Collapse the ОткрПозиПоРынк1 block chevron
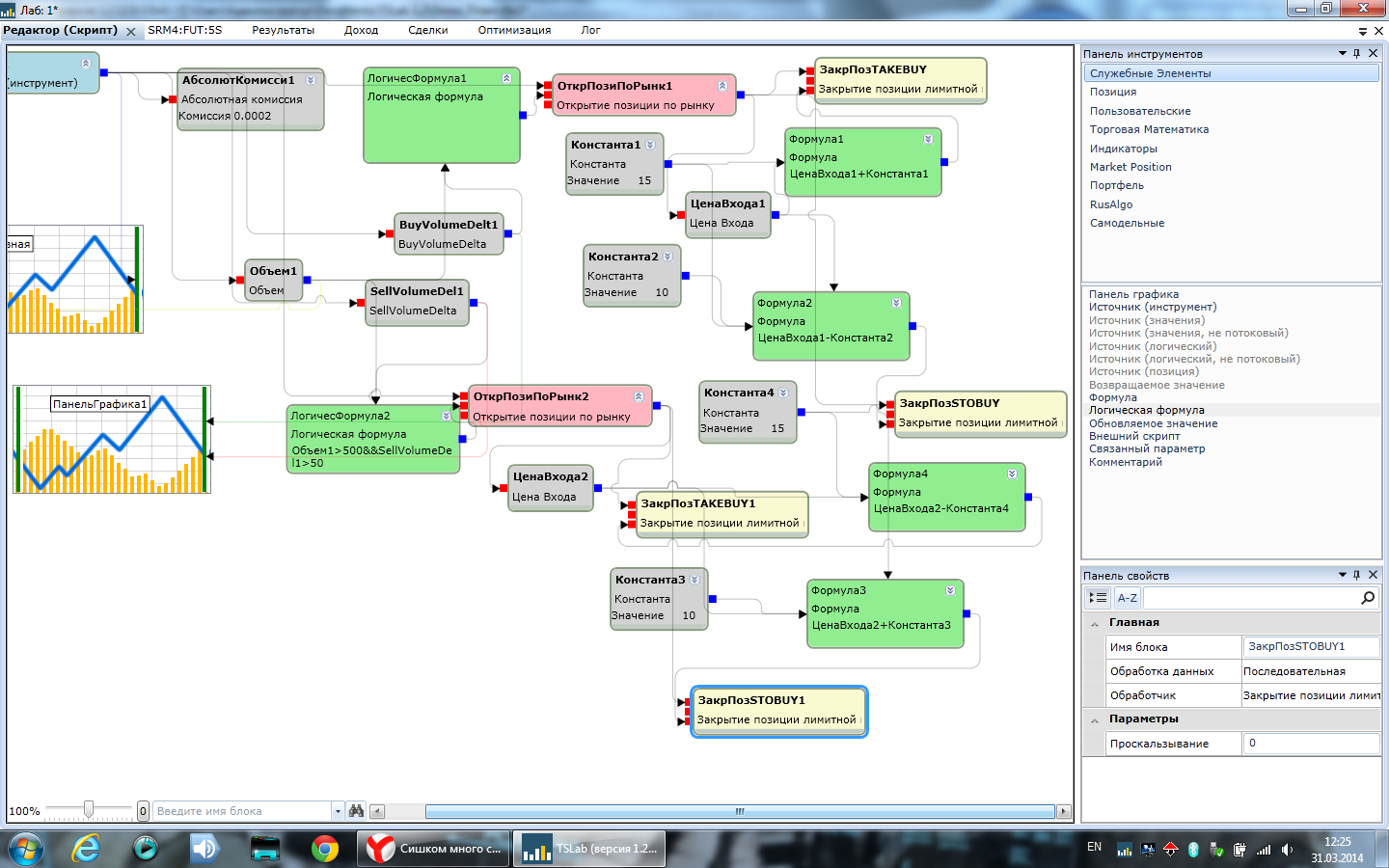 (x=722, y=86)
